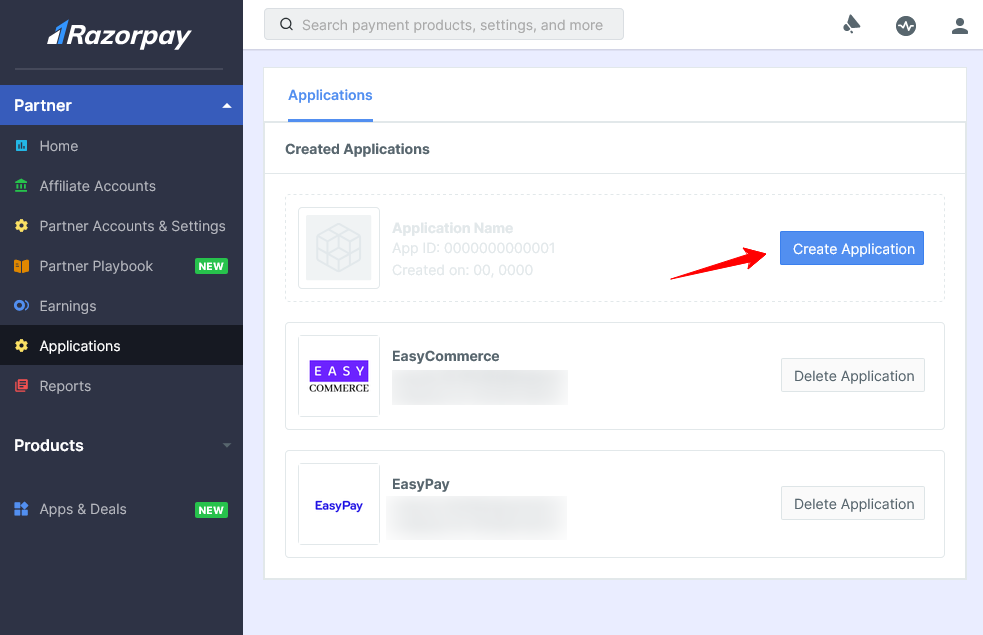The height and width of the screenshot is (635, 983).
Task: Open Affiliate Accounts menu item
Action: click(x=122, y=186)
